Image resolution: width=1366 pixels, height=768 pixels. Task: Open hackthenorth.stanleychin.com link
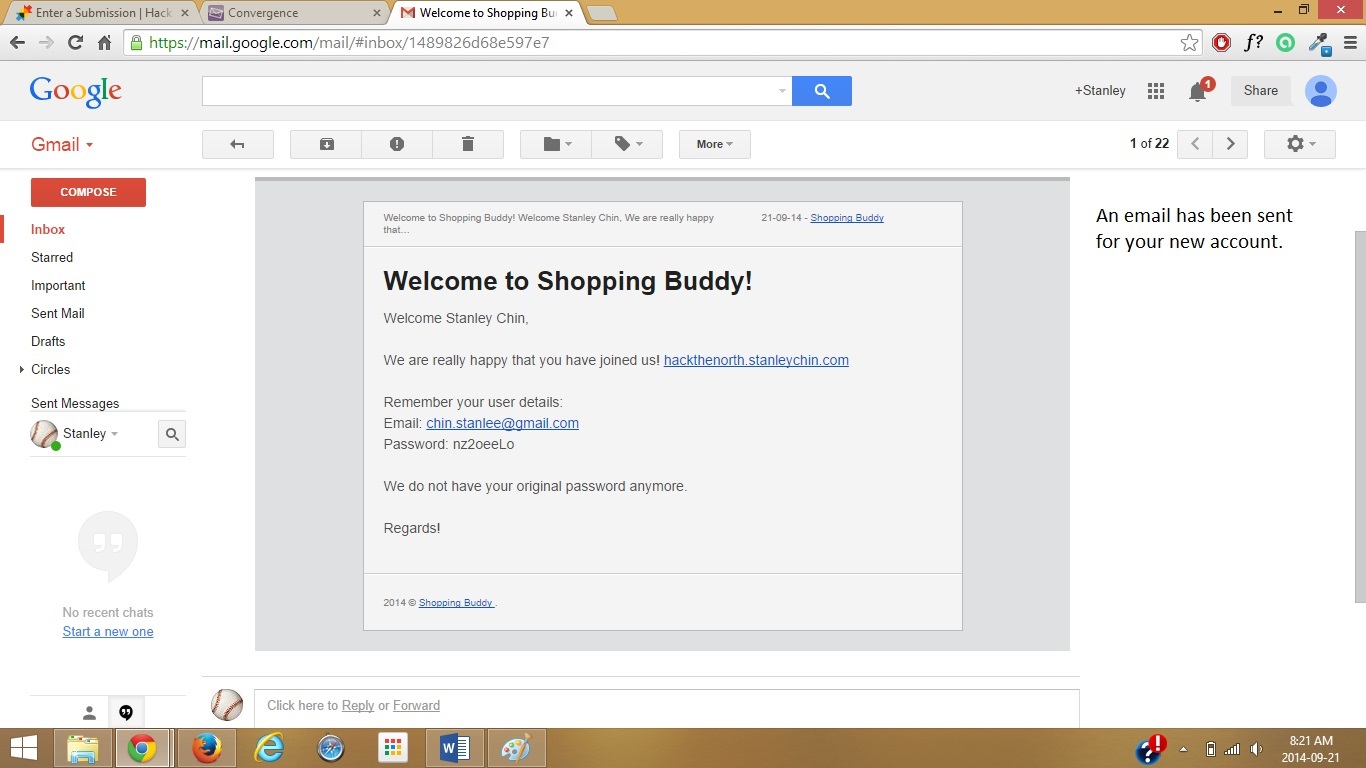coord(756,360)
